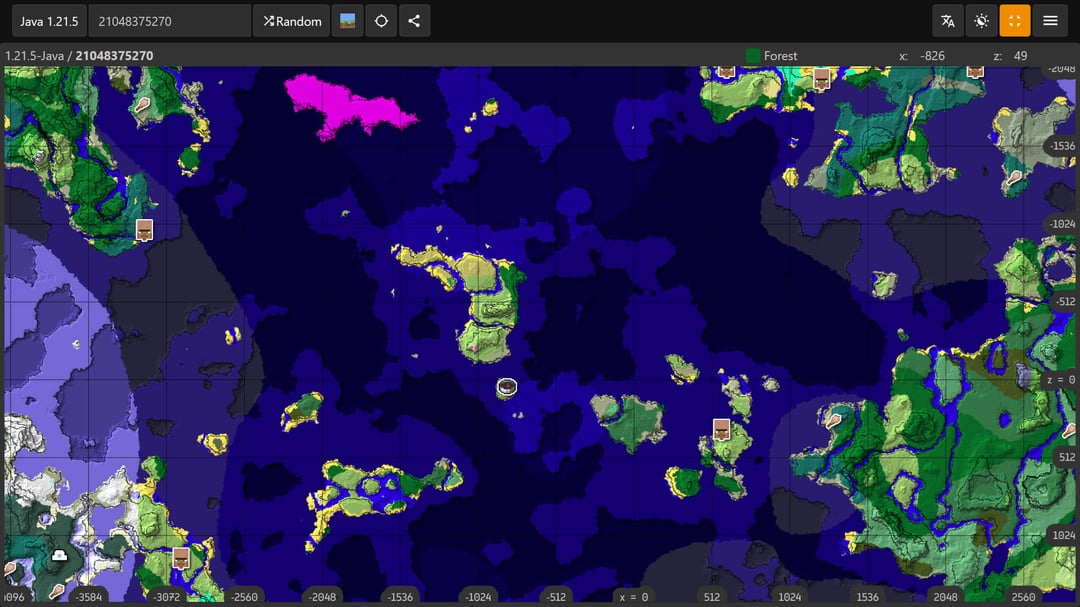Select the village marker near bottom-left snowy coast

[181, 557]
